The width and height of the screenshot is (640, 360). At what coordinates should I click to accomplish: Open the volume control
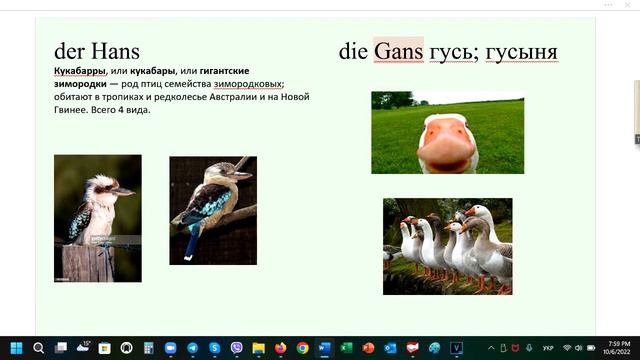coord(578,348)
